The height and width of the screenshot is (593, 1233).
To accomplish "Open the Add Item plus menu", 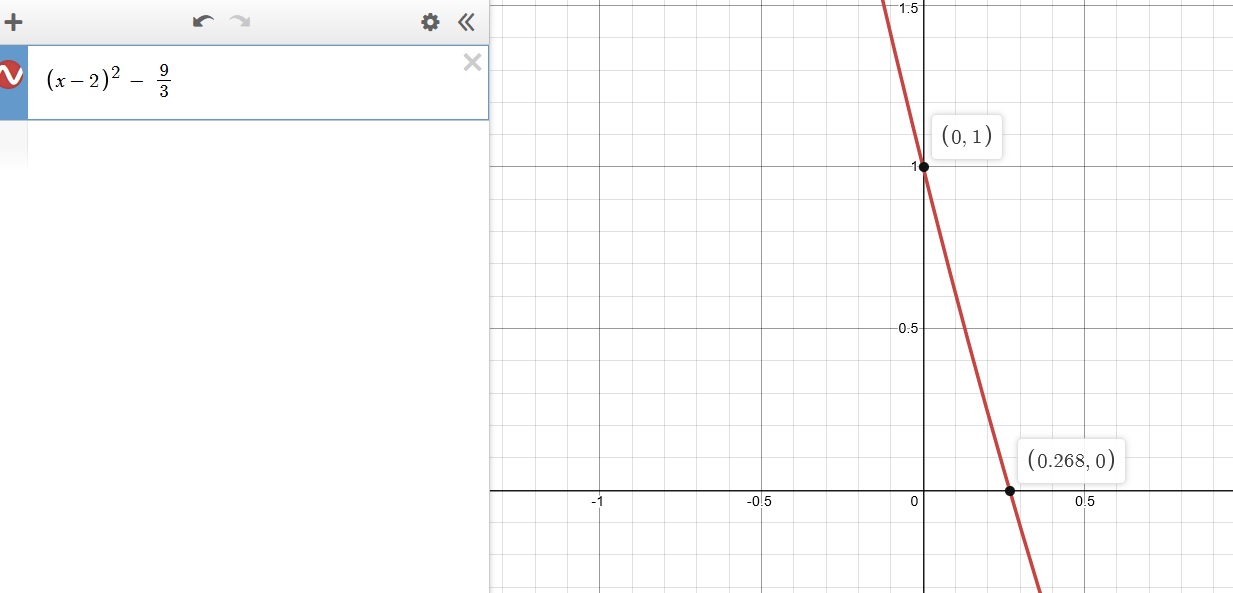I will click(14, 22).
